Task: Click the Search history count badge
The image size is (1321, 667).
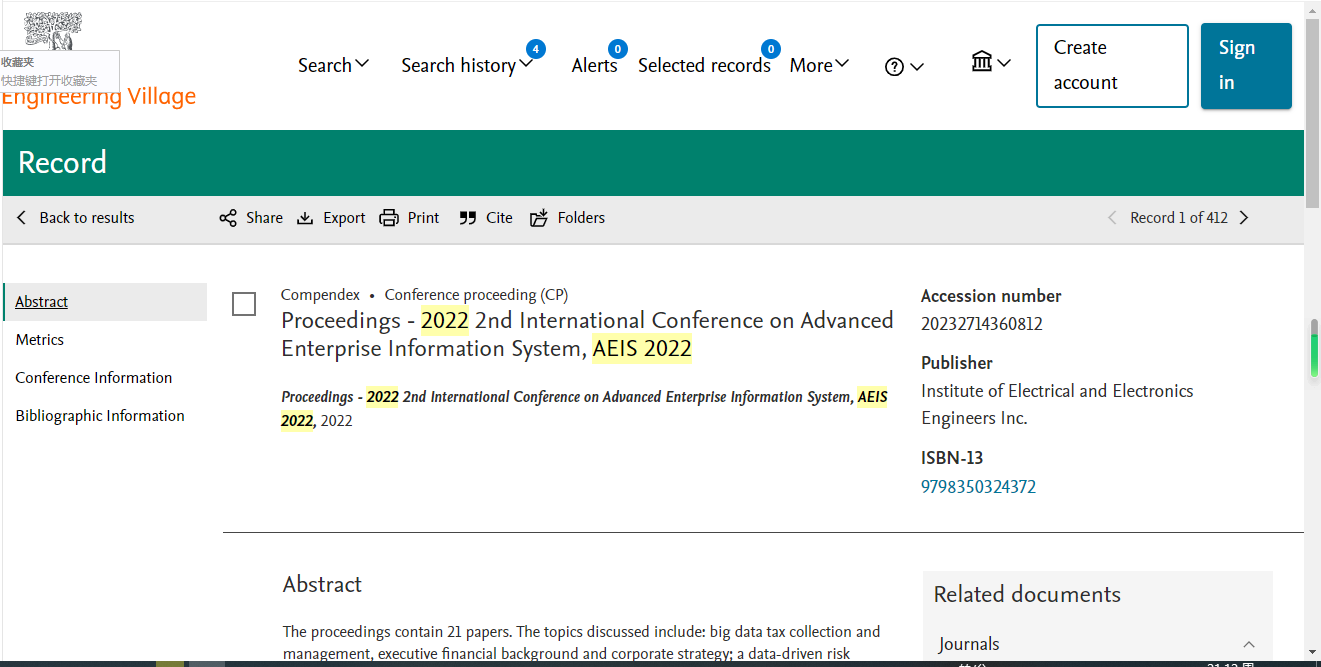Action: tap(536, 49)
